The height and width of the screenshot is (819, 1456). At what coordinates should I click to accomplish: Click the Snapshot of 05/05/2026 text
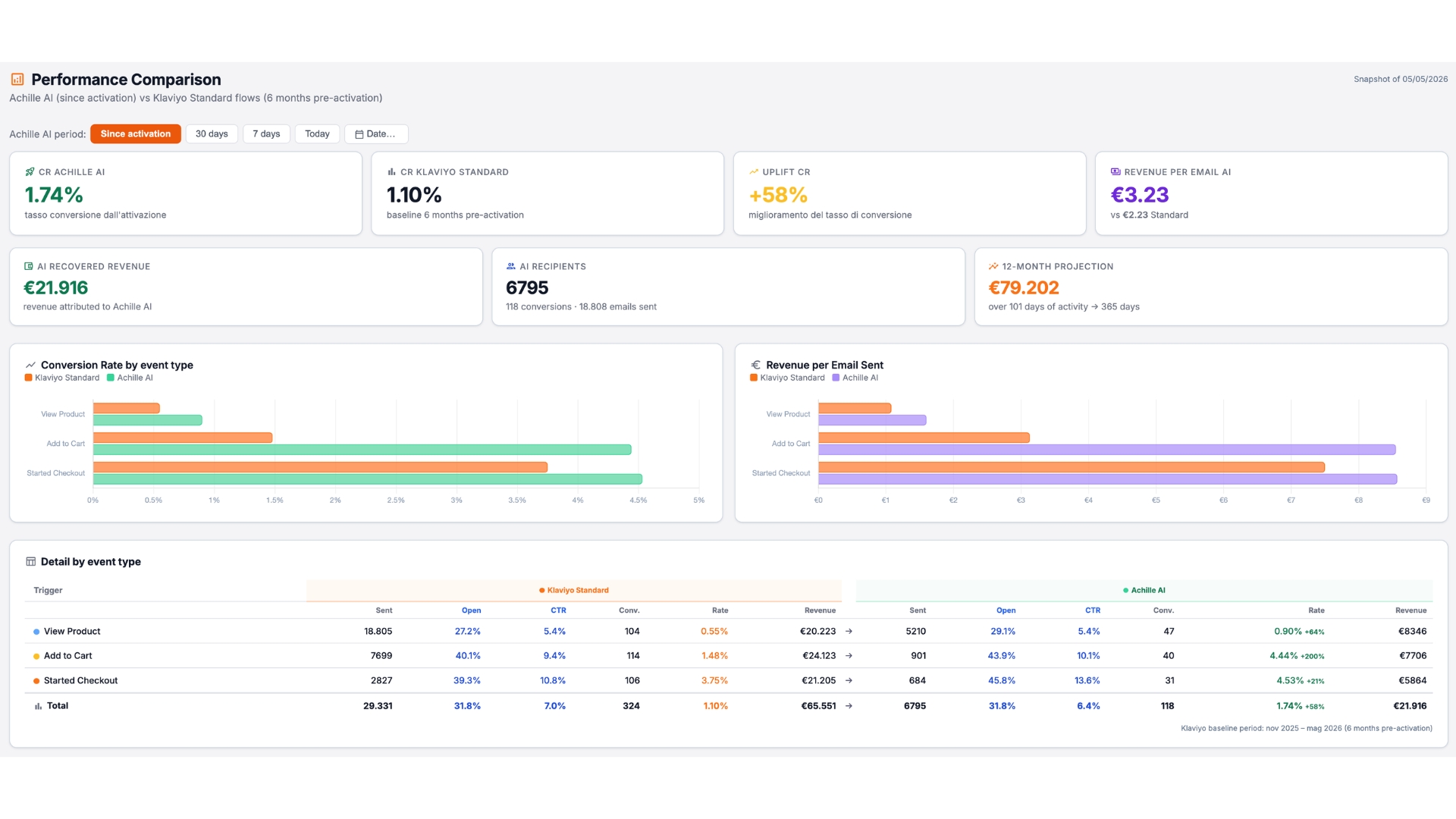tap(1401, 79)
